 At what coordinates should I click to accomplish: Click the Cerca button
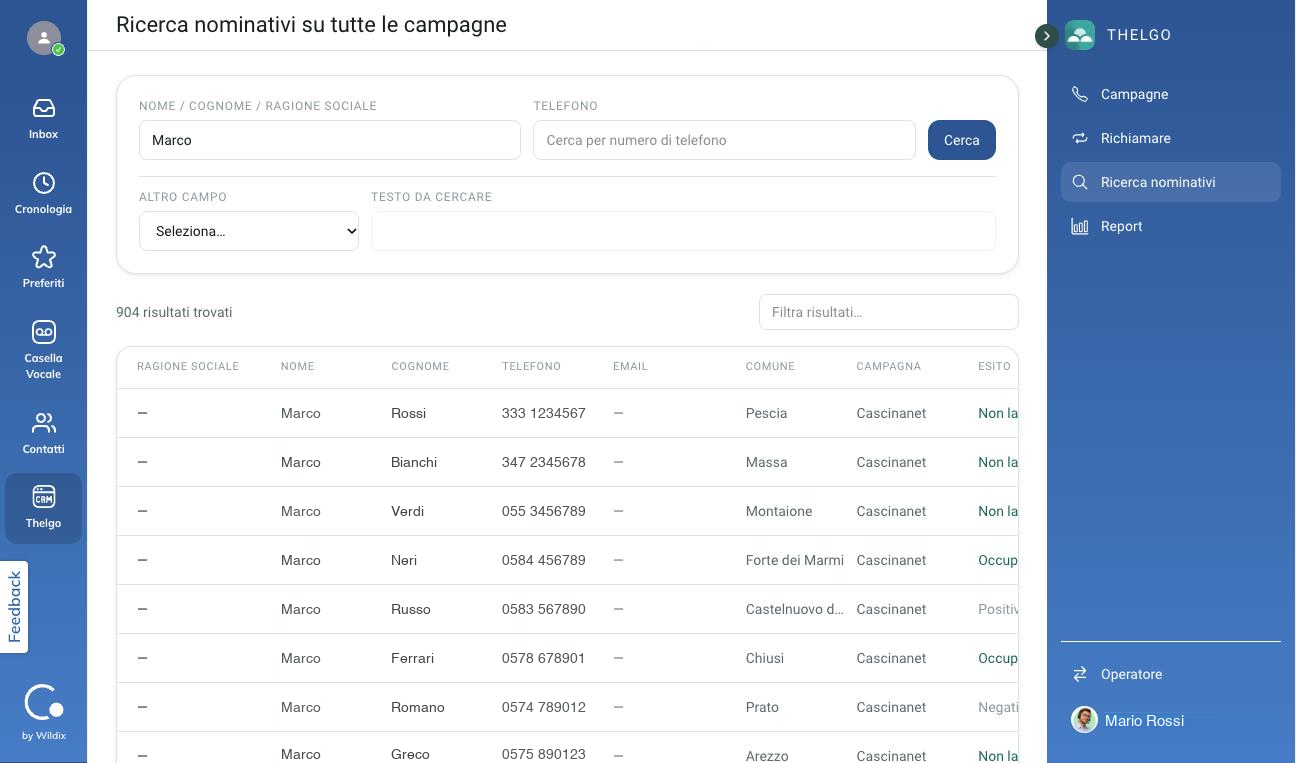[x=961, y=140]
